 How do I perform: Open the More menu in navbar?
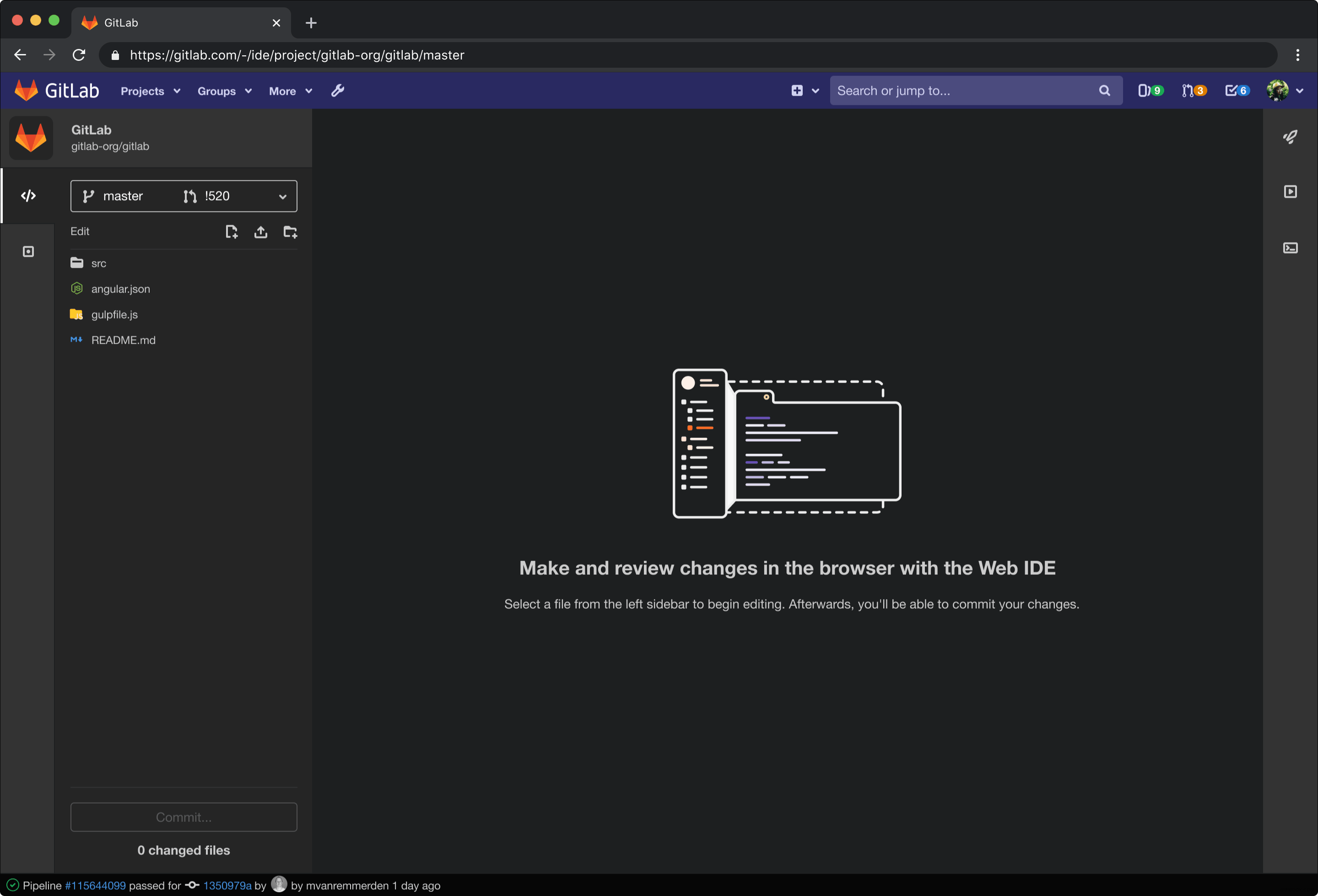click(289, 91)
